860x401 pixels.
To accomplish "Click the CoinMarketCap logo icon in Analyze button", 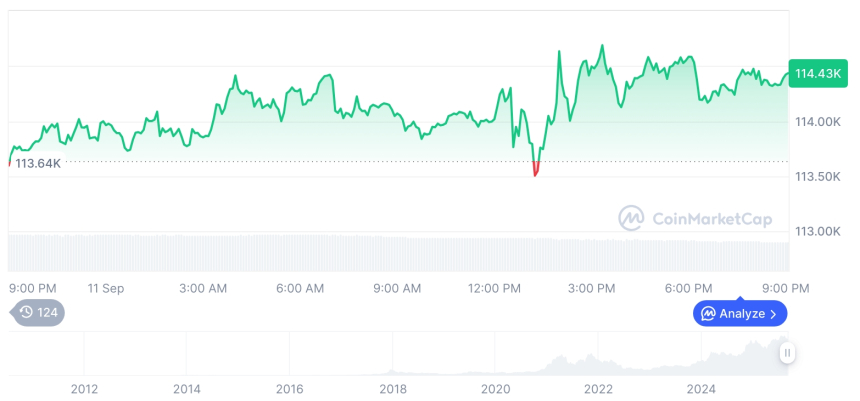I will (x=708, y=314).
